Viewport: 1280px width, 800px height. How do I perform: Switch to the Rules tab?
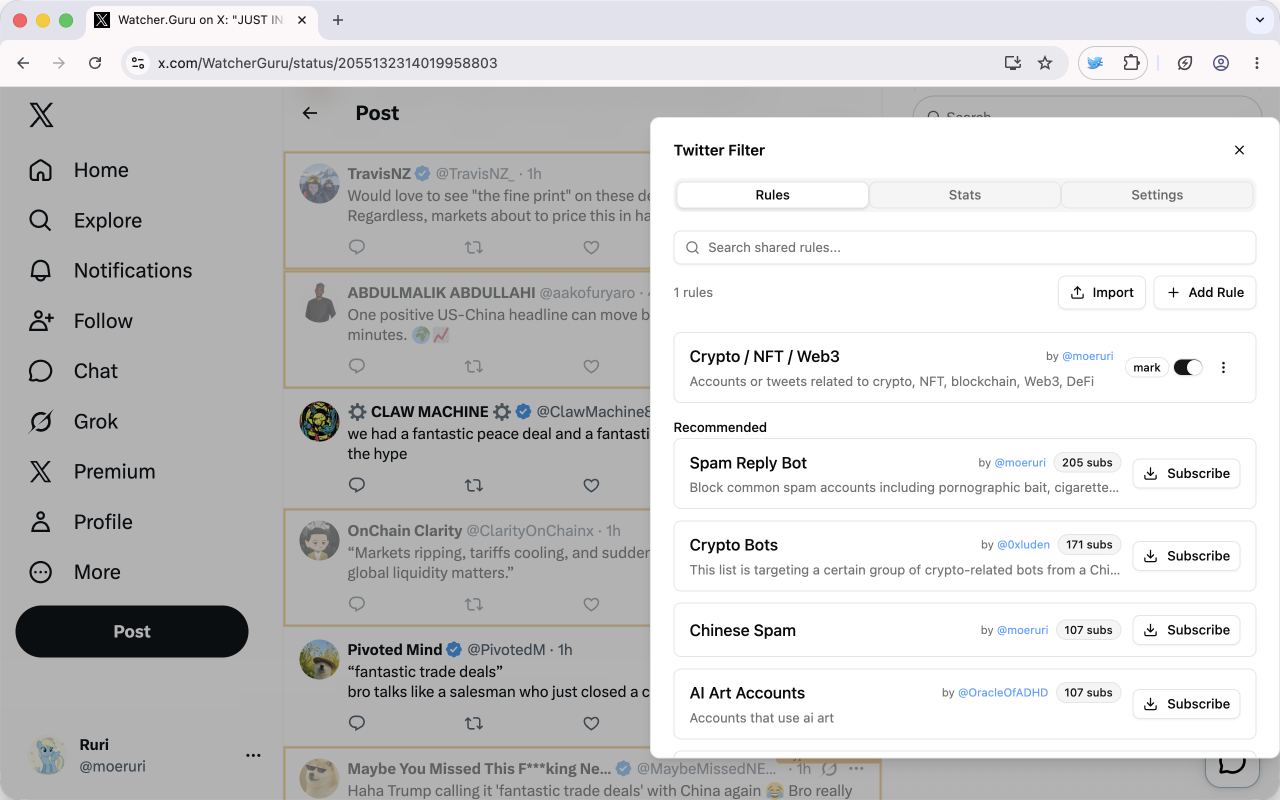click(772, 195)
